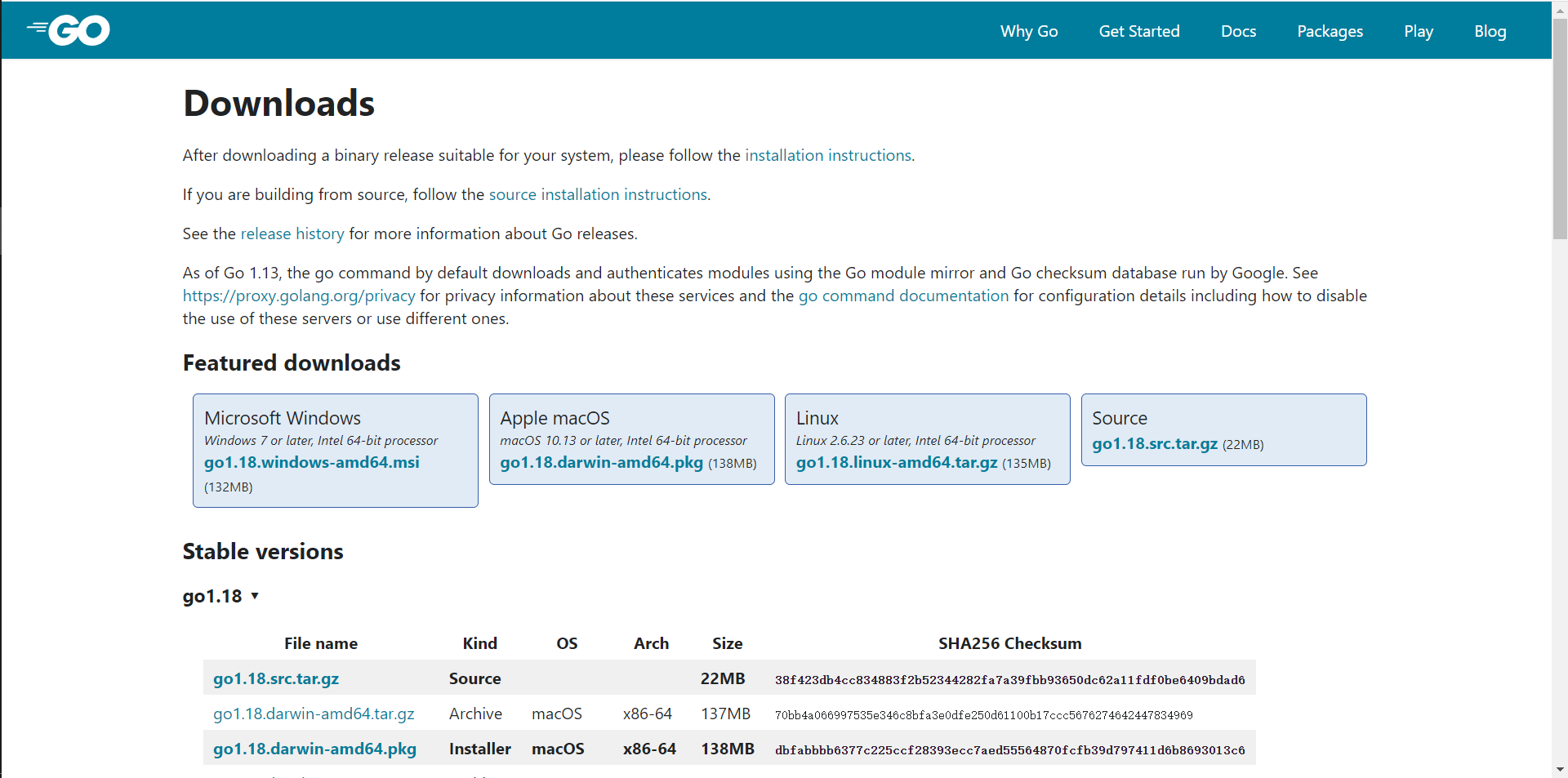Open the Play playground link
The width and height of the screenshot is (1568, 778).
1419,31
